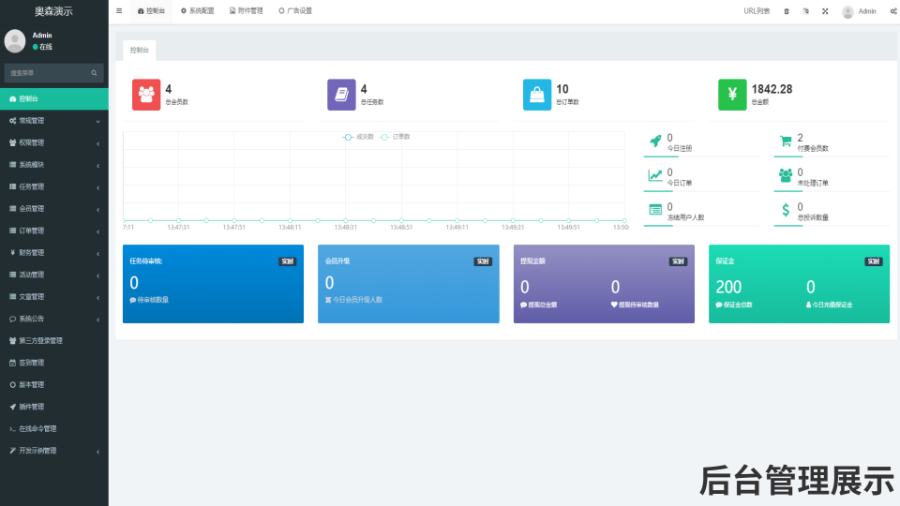Click the cart icon for 付费会员数
The width and height of the screenshot is (900, 506).
click(785, 141)
